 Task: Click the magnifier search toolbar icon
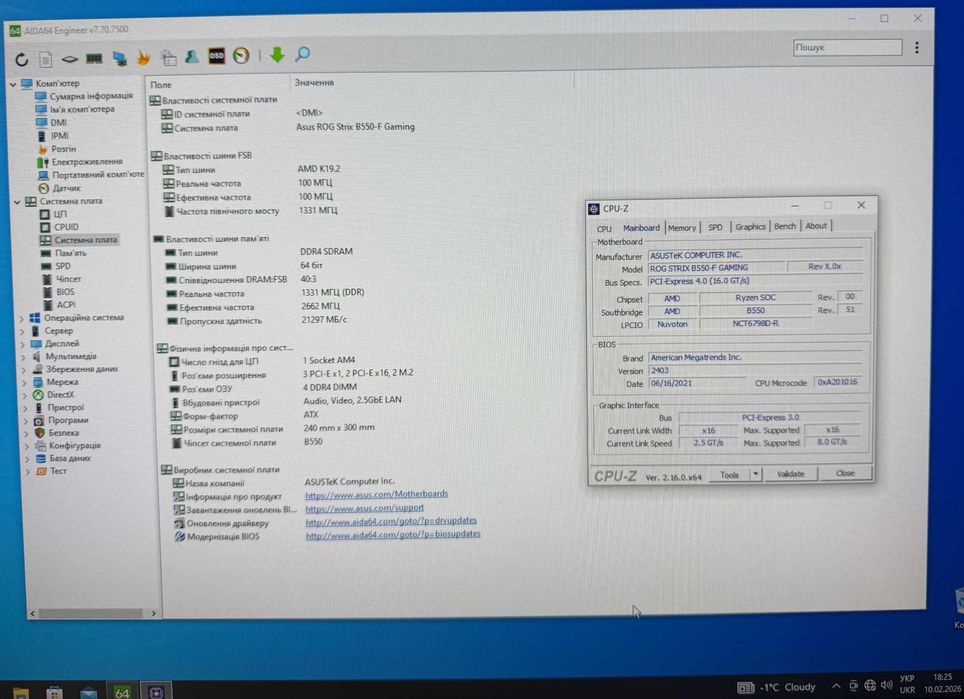(302, 54)
